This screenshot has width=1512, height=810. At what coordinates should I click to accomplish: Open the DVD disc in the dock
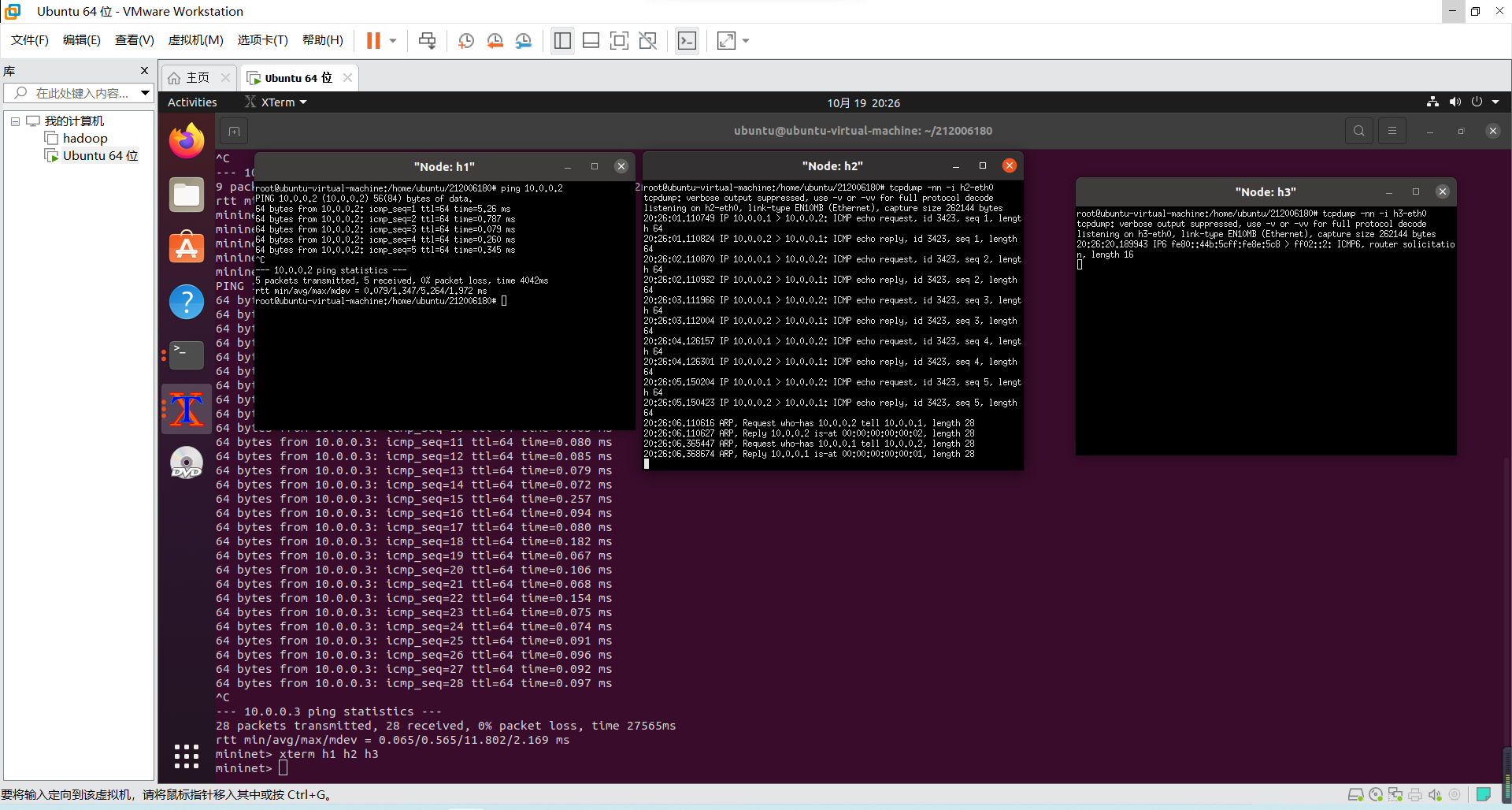coord(187,463)
